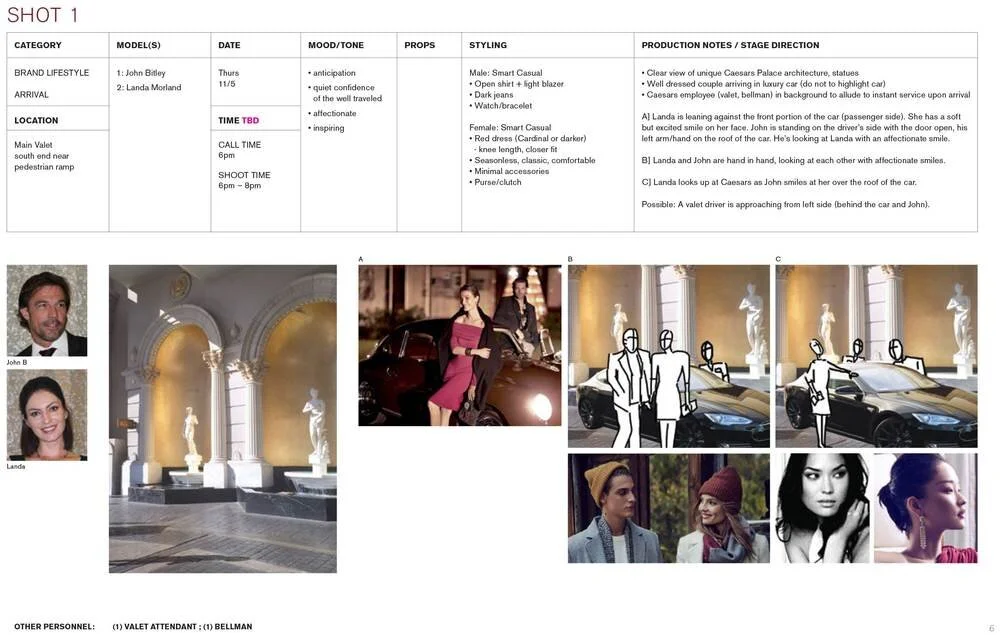Click 'Purse/clutch' styling bullet
This screenshot has height=635, width=1000.
(496, 182)
